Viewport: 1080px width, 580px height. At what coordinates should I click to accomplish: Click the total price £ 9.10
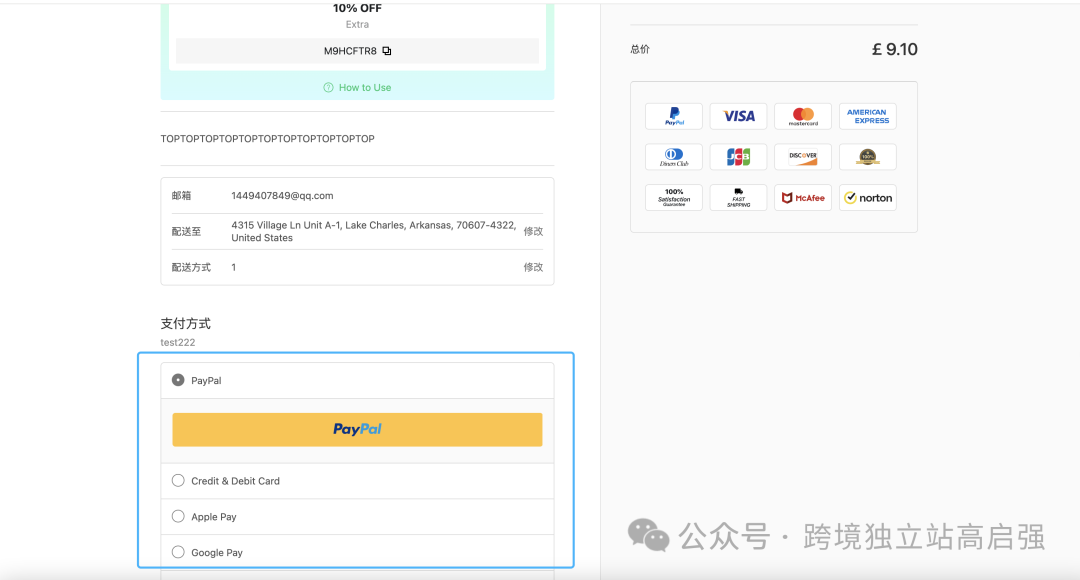click(x=895, y=50)
